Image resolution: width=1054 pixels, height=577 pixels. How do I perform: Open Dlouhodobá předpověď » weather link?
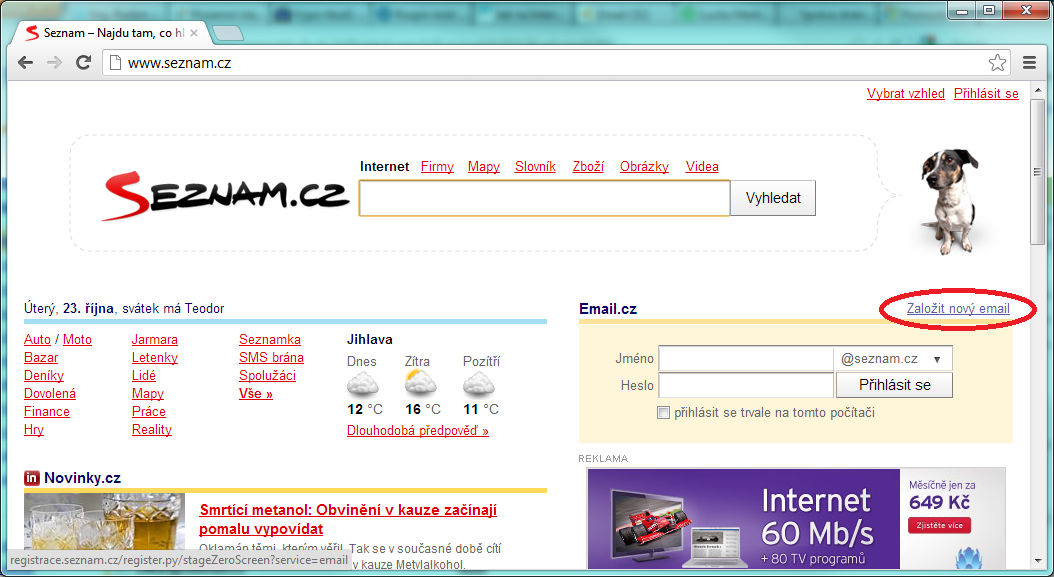pos(417,430)
